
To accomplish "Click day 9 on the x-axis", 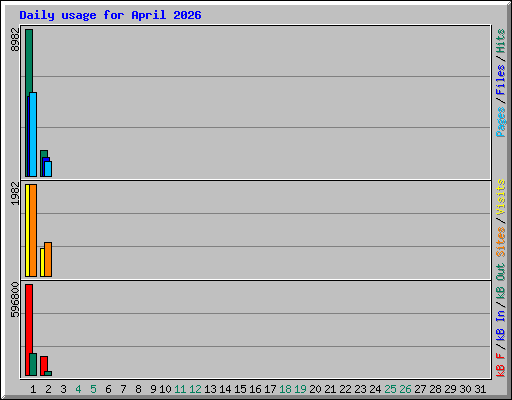I will 153,389.
